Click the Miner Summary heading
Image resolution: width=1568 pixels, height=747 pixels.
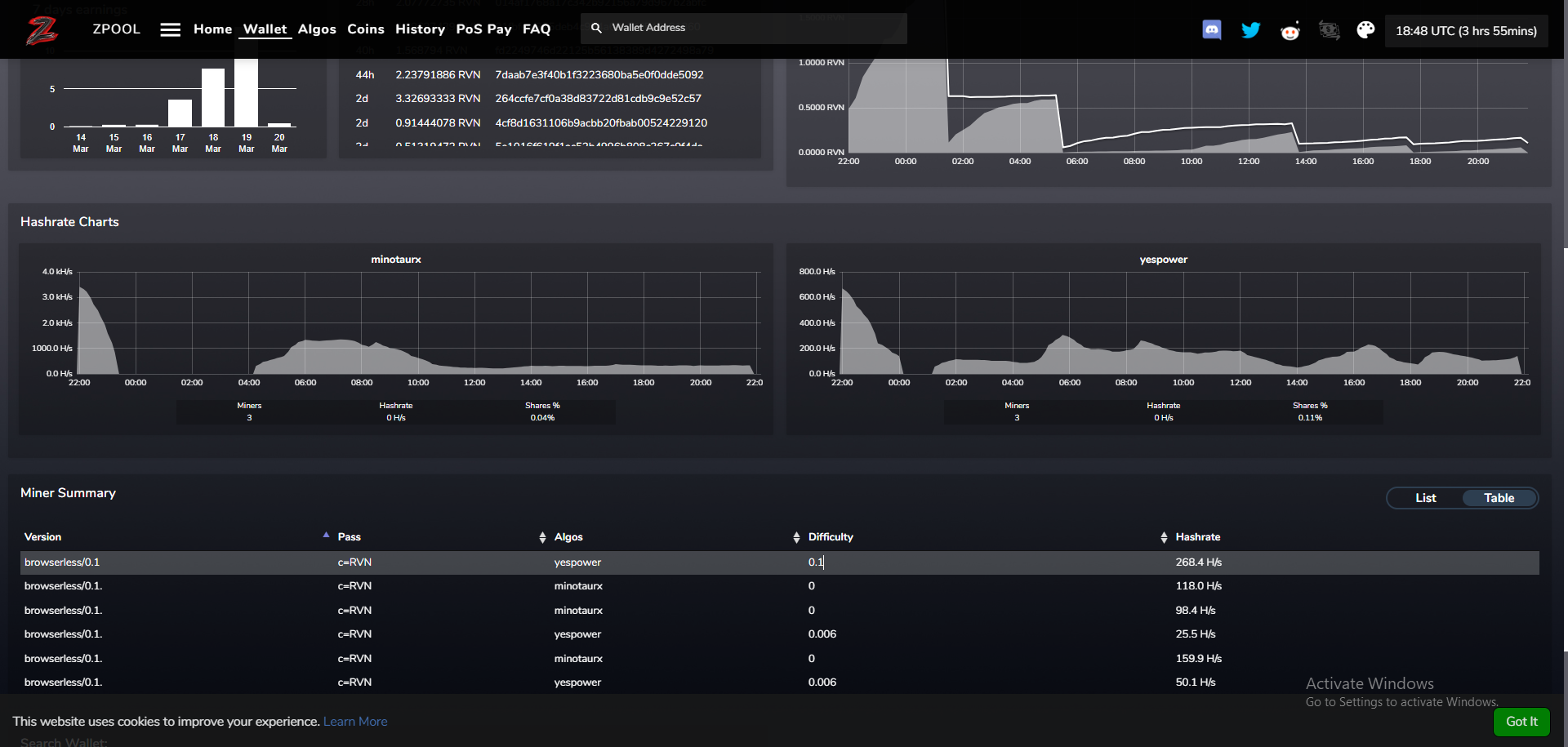click(68, 493)
